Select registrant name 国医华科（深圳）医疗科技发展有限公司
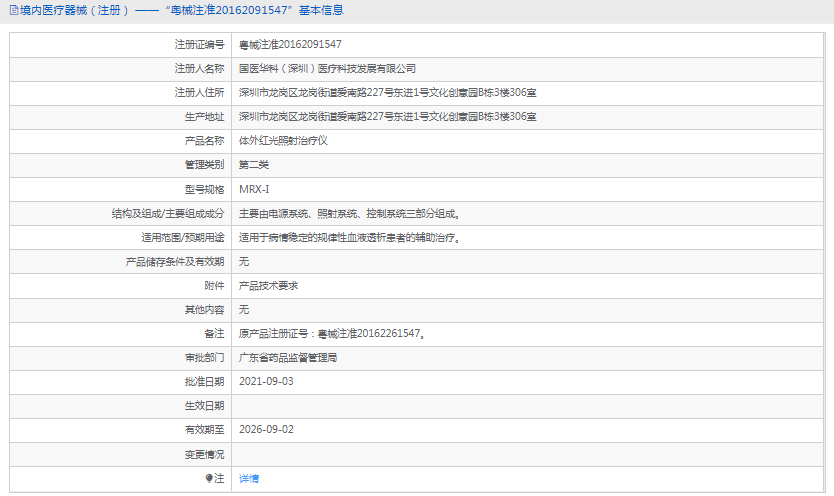This screenshot has width=834, height=496. click(x=327, y=69)
